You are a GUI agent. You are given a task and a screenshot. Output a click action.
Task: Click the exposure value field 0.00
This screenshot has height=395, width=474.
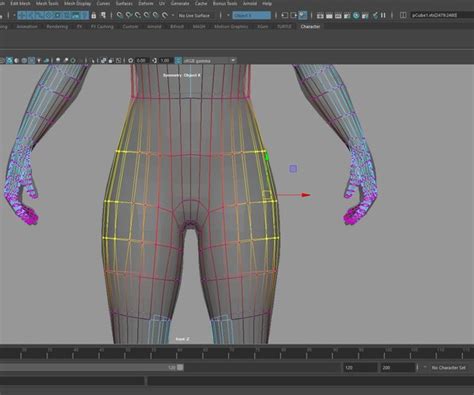point(141,60)
